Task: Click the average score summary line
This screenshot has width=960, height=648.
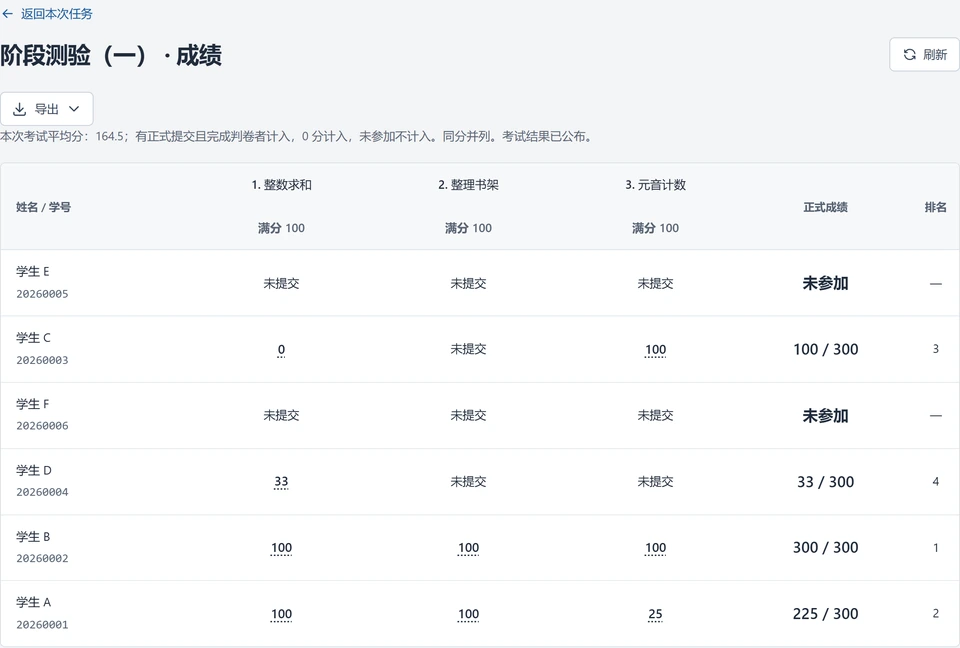Action: pos(297,137)
